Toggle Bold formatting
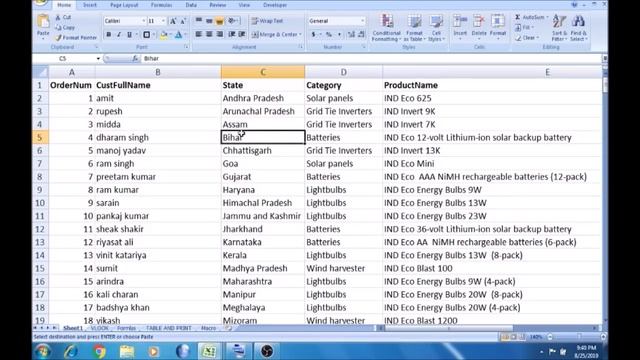Viewport: 640px width, 360px height. click(109, 35)
